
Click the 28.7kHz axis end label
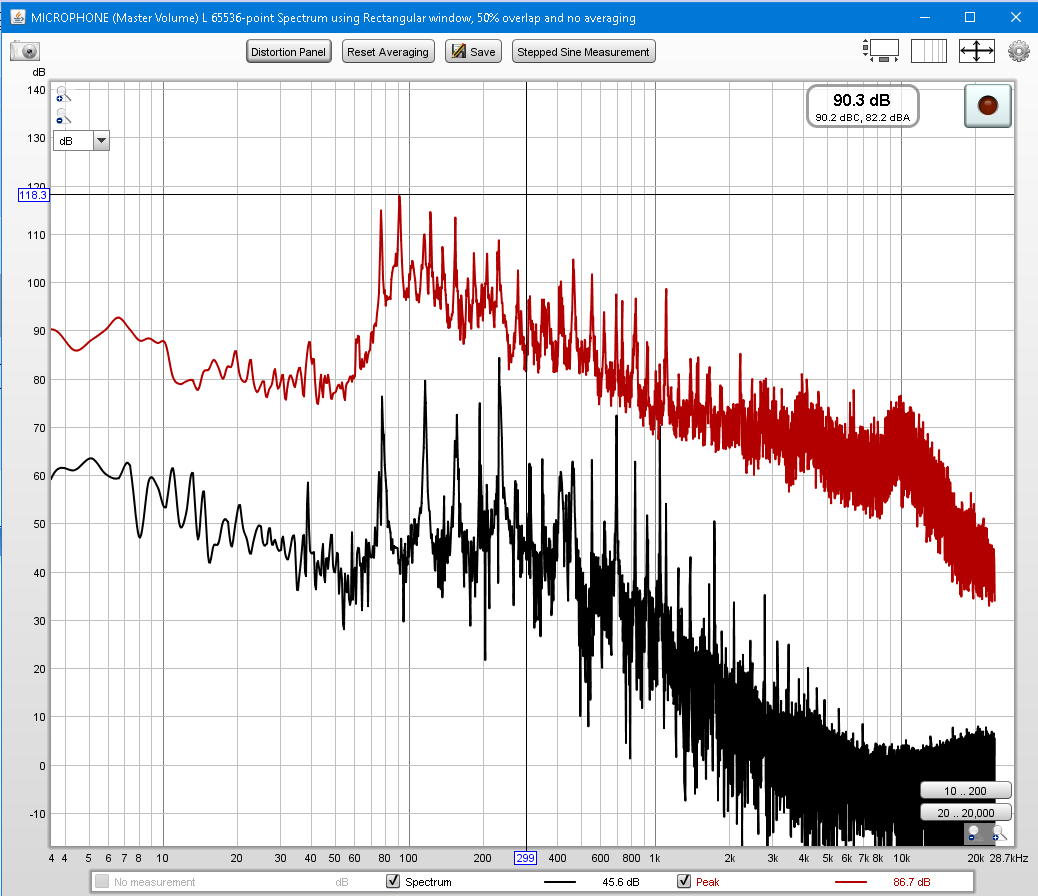[x=1009, y=858]
